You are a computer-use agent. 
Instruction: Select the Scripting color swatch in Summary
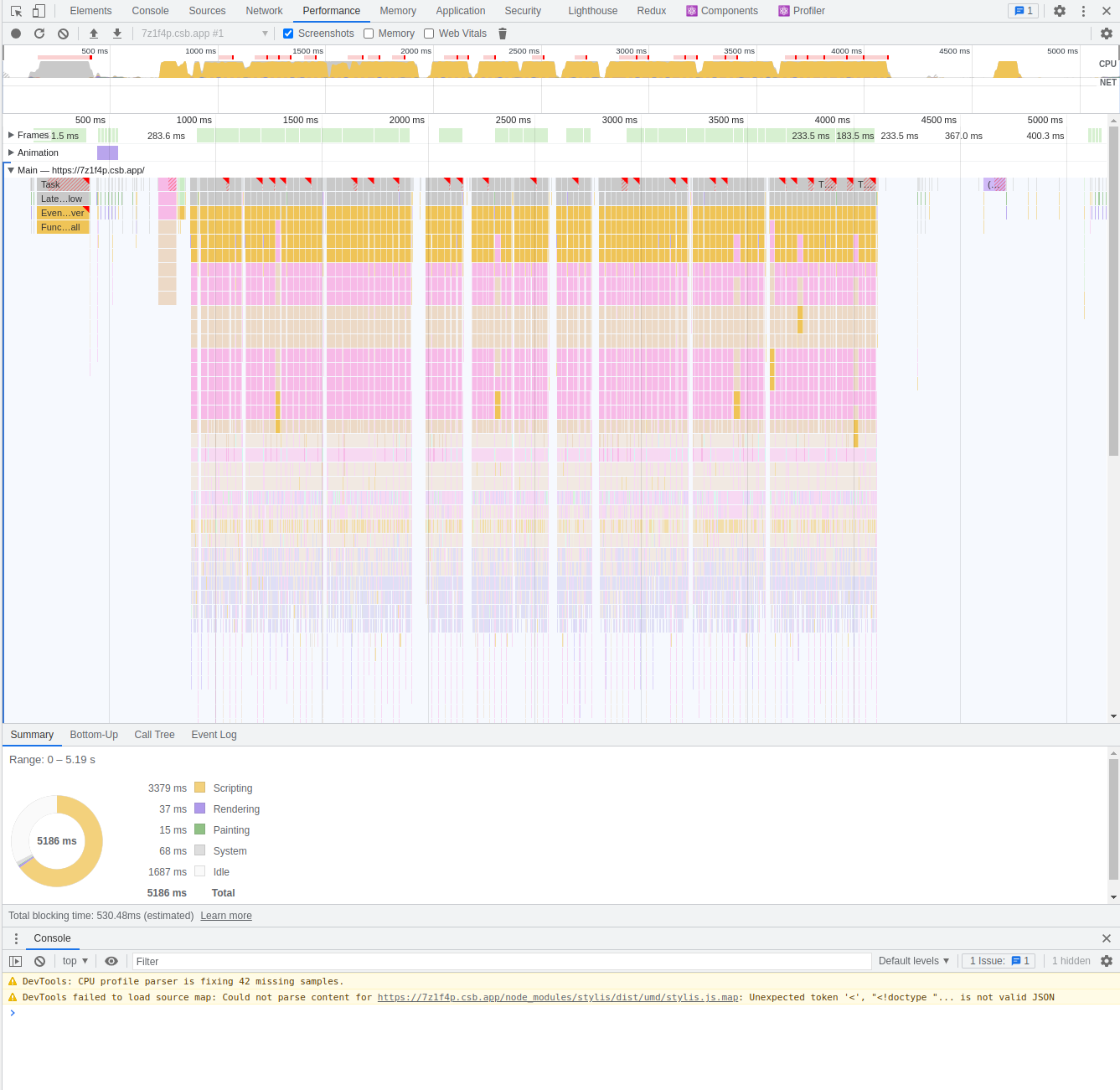pos(199,788)
